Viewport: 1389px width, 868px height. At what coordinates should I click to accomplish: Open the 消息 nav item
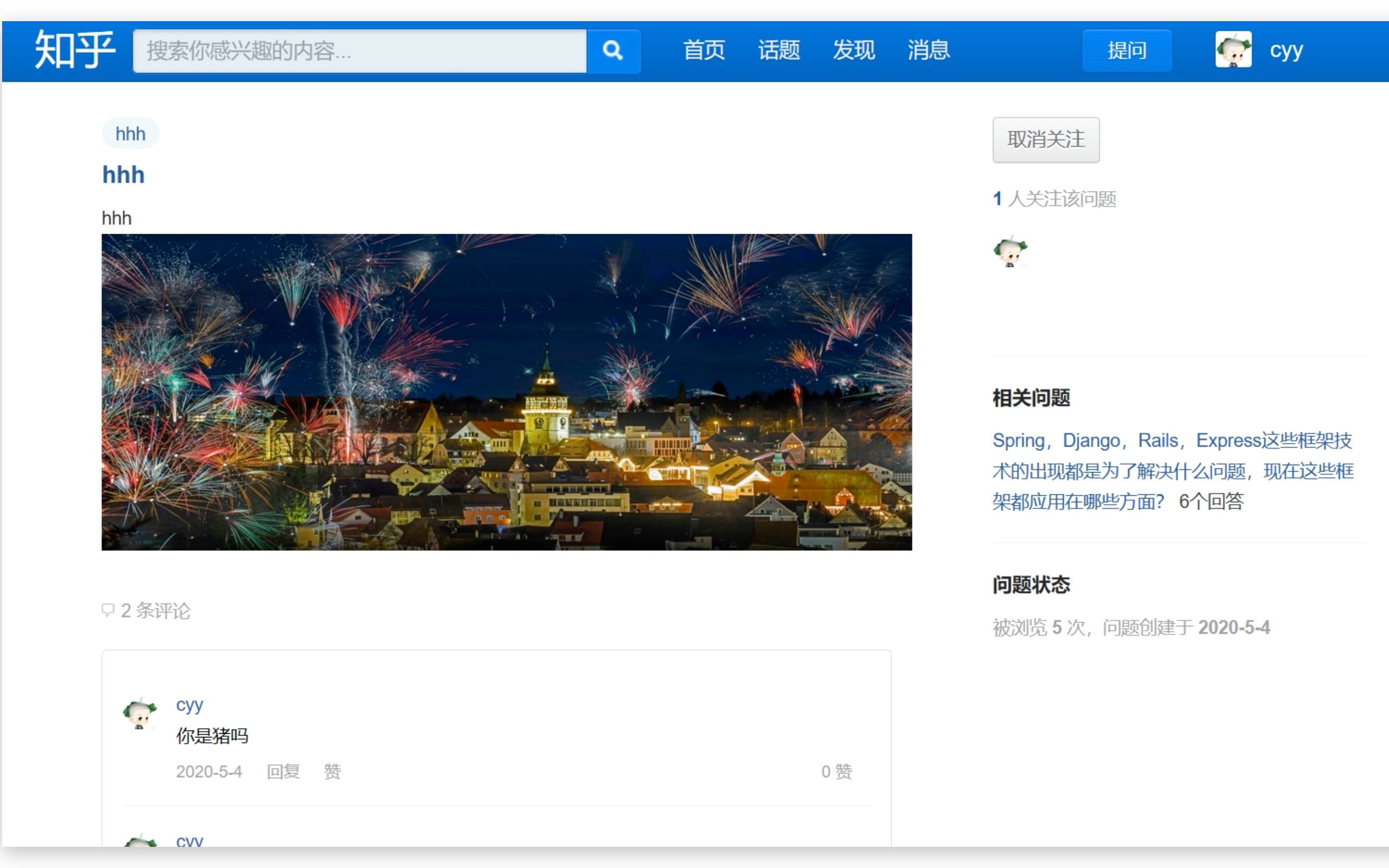point(928,50)
